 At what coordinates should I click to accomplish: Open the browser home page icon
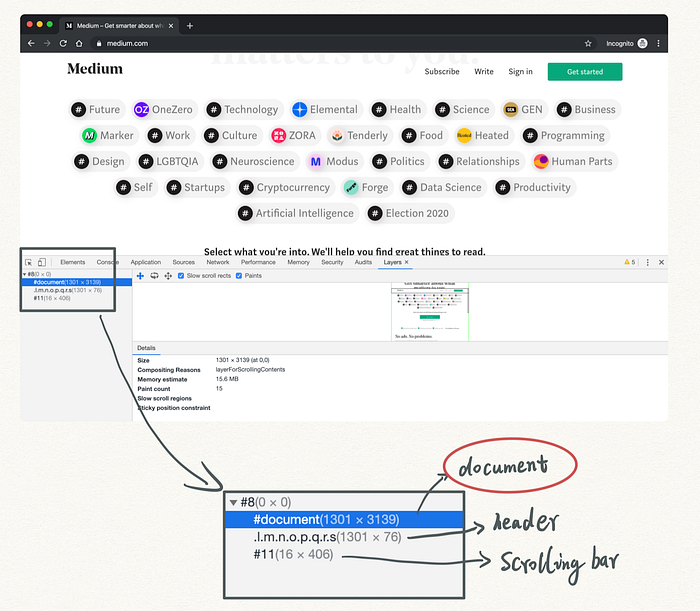coord(79,43)
